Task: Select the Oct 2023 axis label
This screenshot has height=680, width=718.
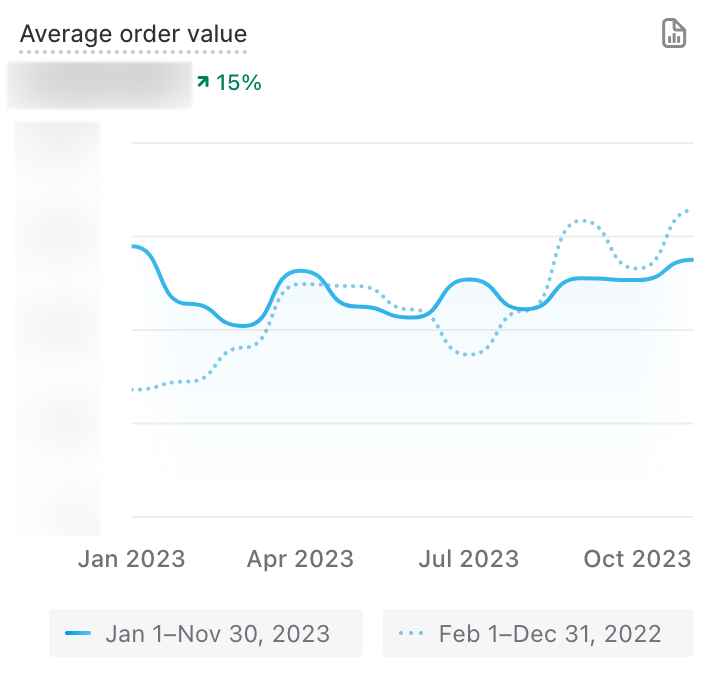Action: click(x=637, y=558)
